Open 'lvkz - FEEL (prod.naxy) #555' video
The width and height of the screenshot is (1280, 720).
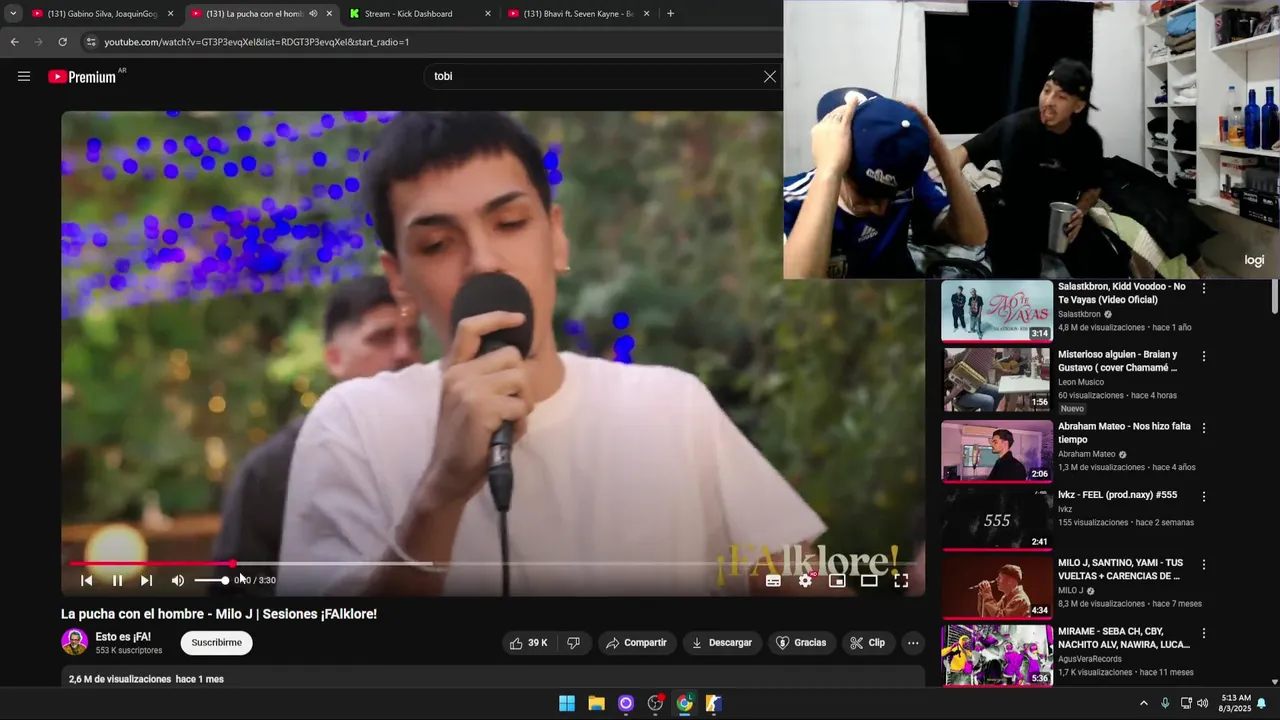coord(1117,495)
